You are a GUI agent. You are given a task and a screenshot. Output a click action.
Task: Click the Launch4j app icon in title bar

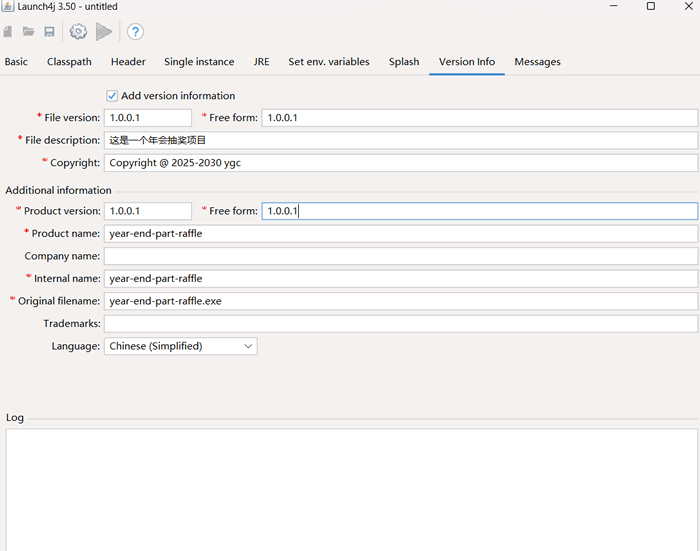[x=8, y=6]
